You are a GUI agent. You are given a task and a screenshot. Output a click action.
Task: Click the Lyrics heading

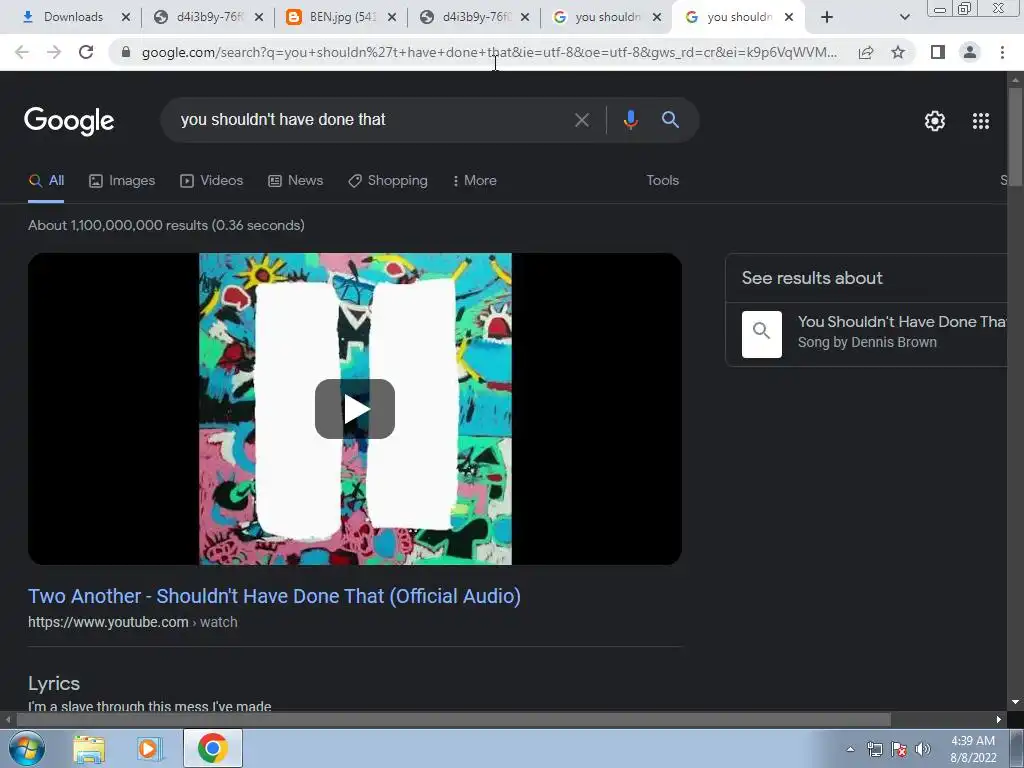[x=54, y=683]
